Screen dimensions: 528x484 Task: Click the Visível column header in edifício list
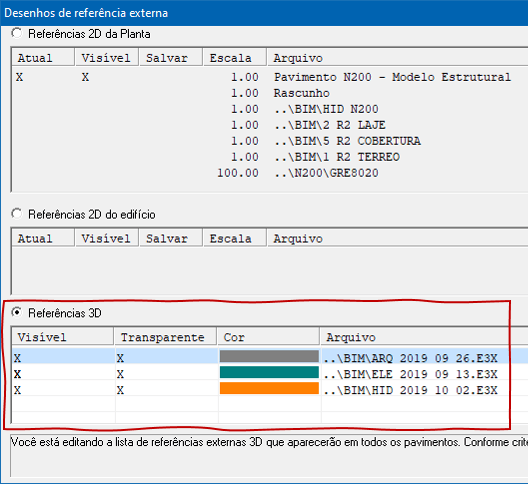tap(107, 238)
